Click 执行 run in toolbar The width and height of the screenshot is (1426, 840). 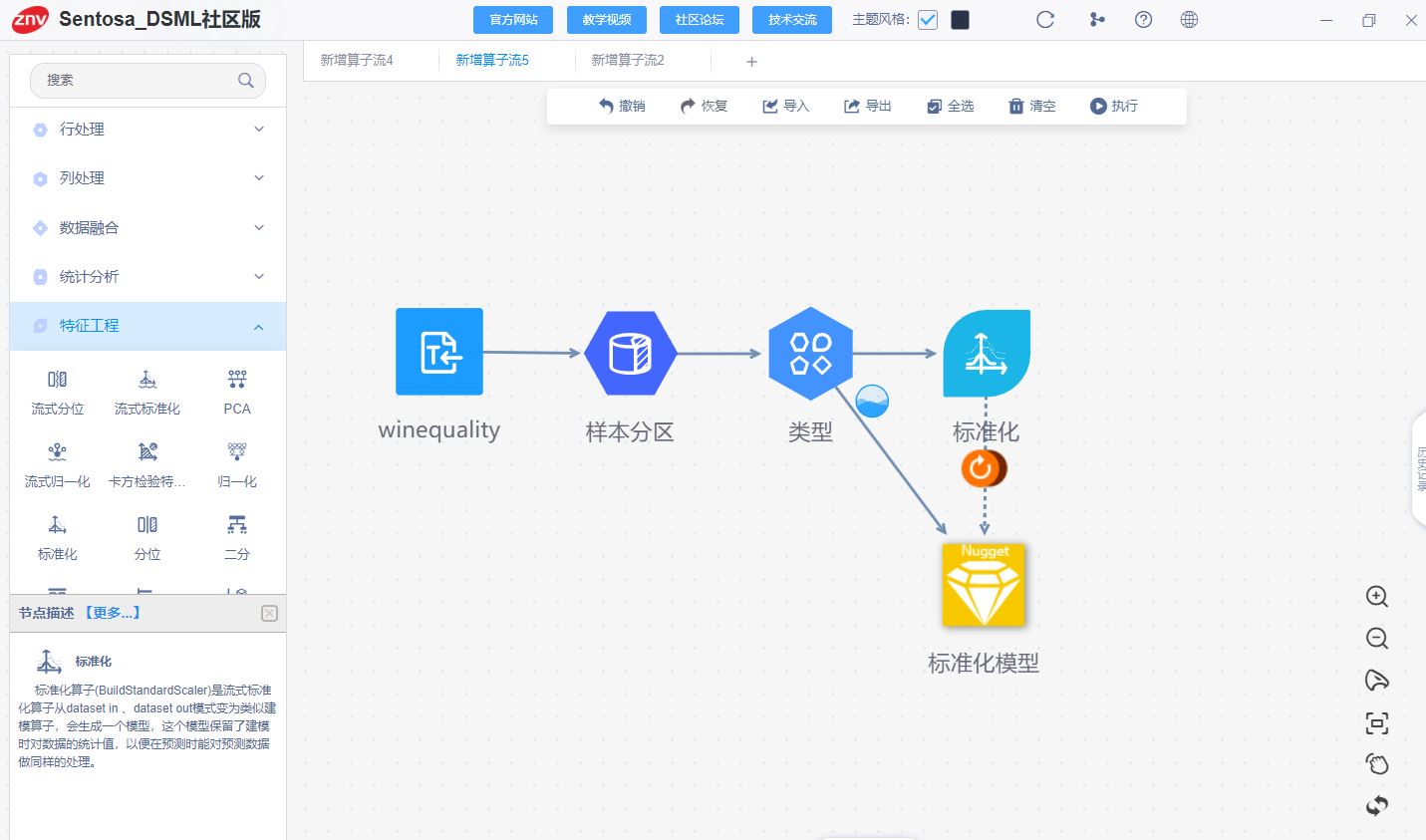click(1113, 106)
